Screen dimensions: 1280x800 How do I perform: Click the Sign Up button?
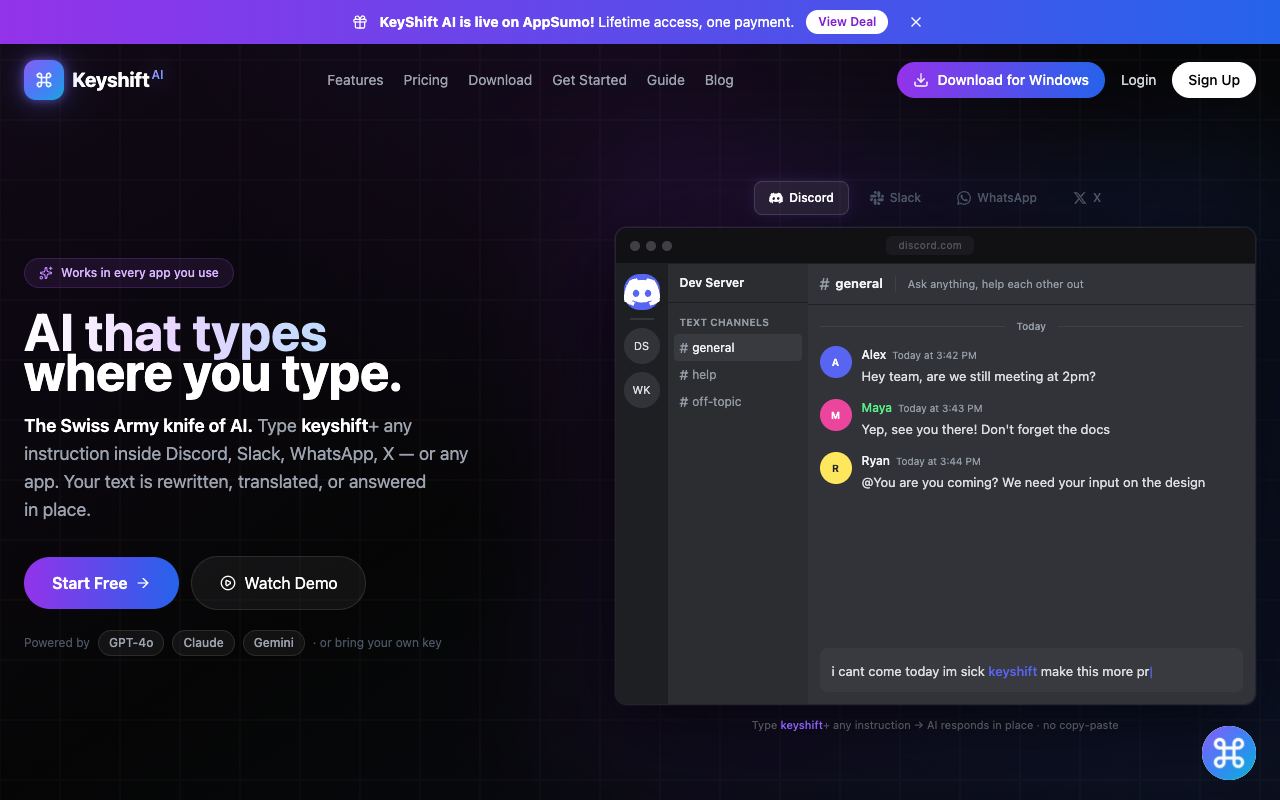1214,80
